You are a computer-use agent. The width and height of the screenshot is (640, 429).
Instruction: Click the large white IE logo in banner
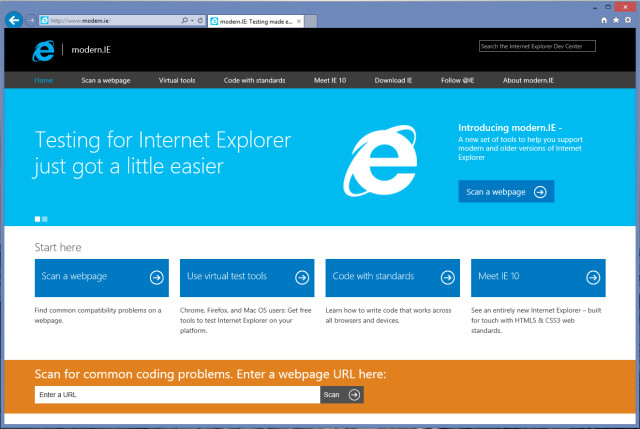(380, 161)
